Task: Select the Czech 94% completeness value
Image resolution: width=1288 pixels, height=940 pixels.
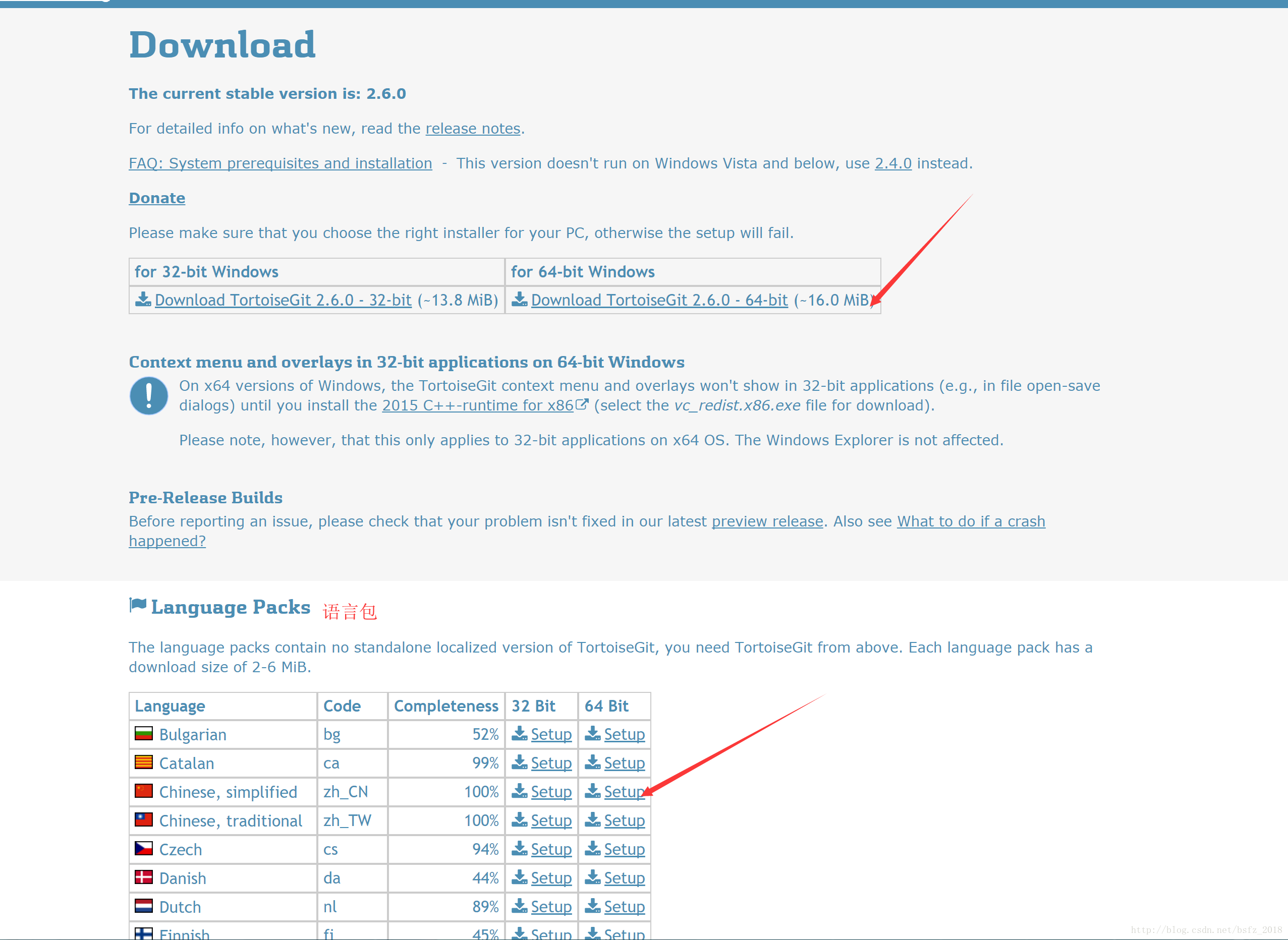Action: pyautogui.click(x=485, y=850)
